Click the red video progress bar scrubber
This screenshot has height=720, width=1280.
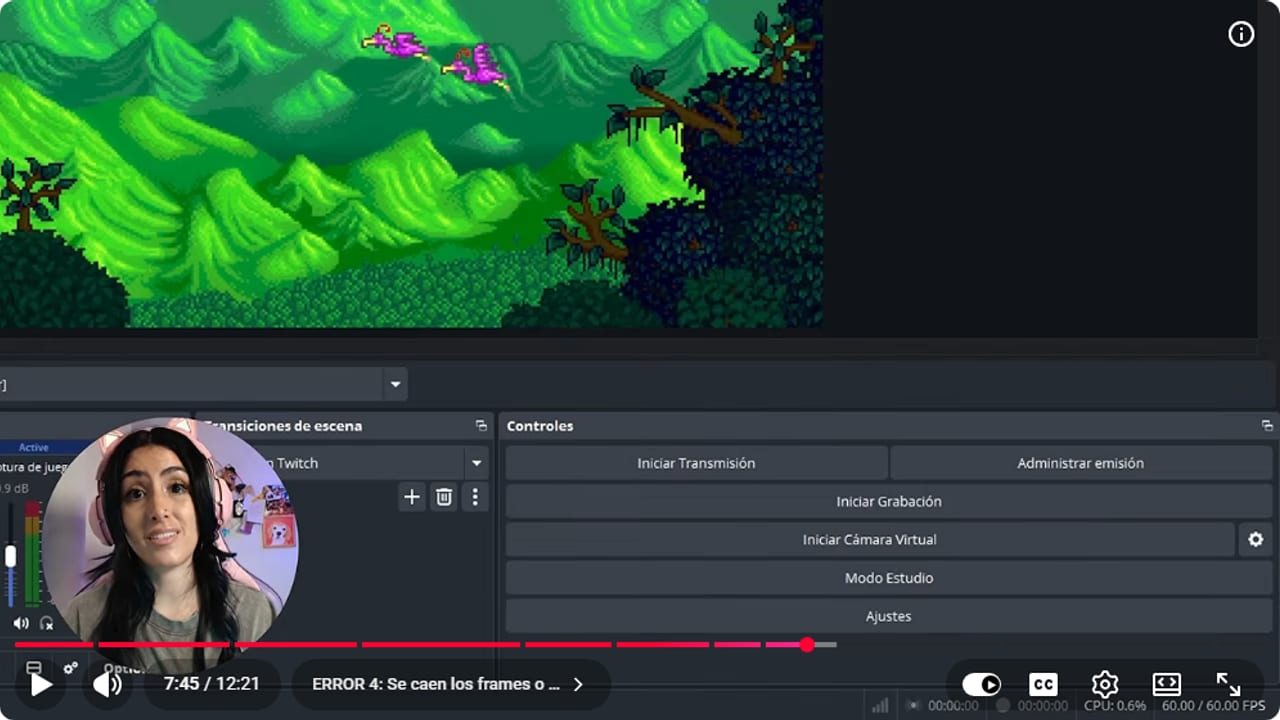tap(807, 645)
